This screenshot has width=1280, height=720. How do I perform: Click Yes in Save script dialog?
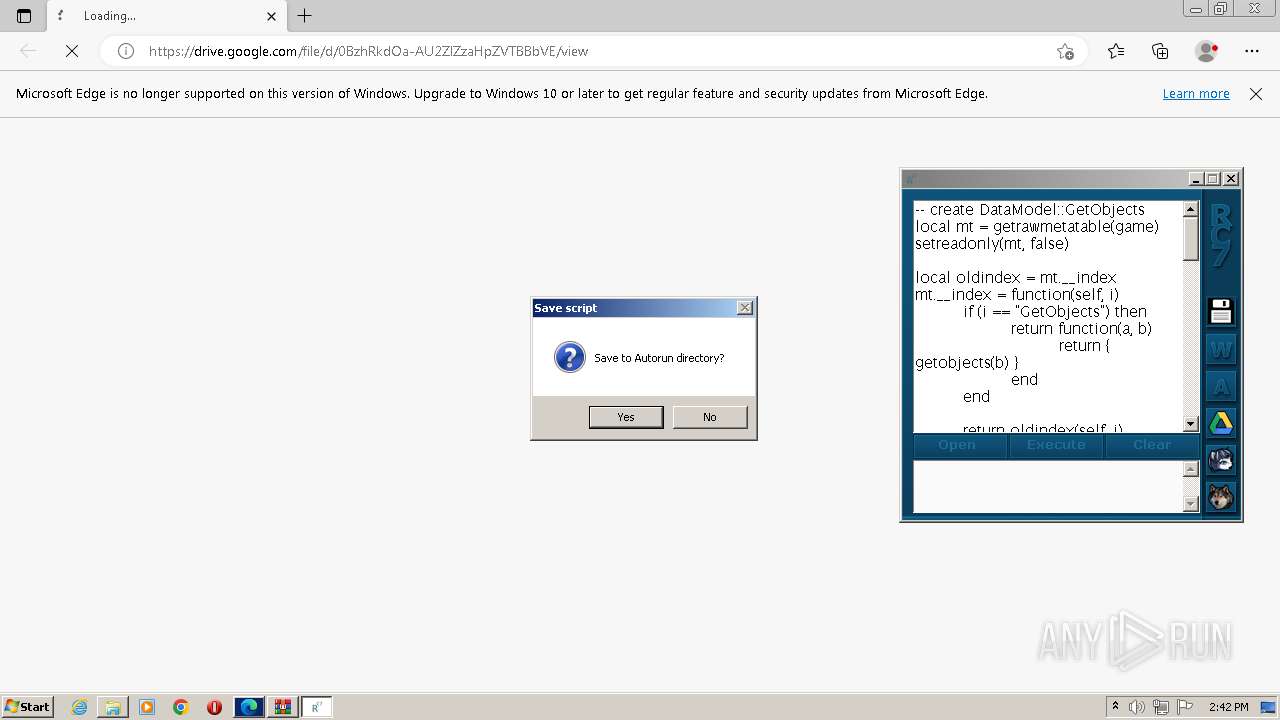point(626,417)
